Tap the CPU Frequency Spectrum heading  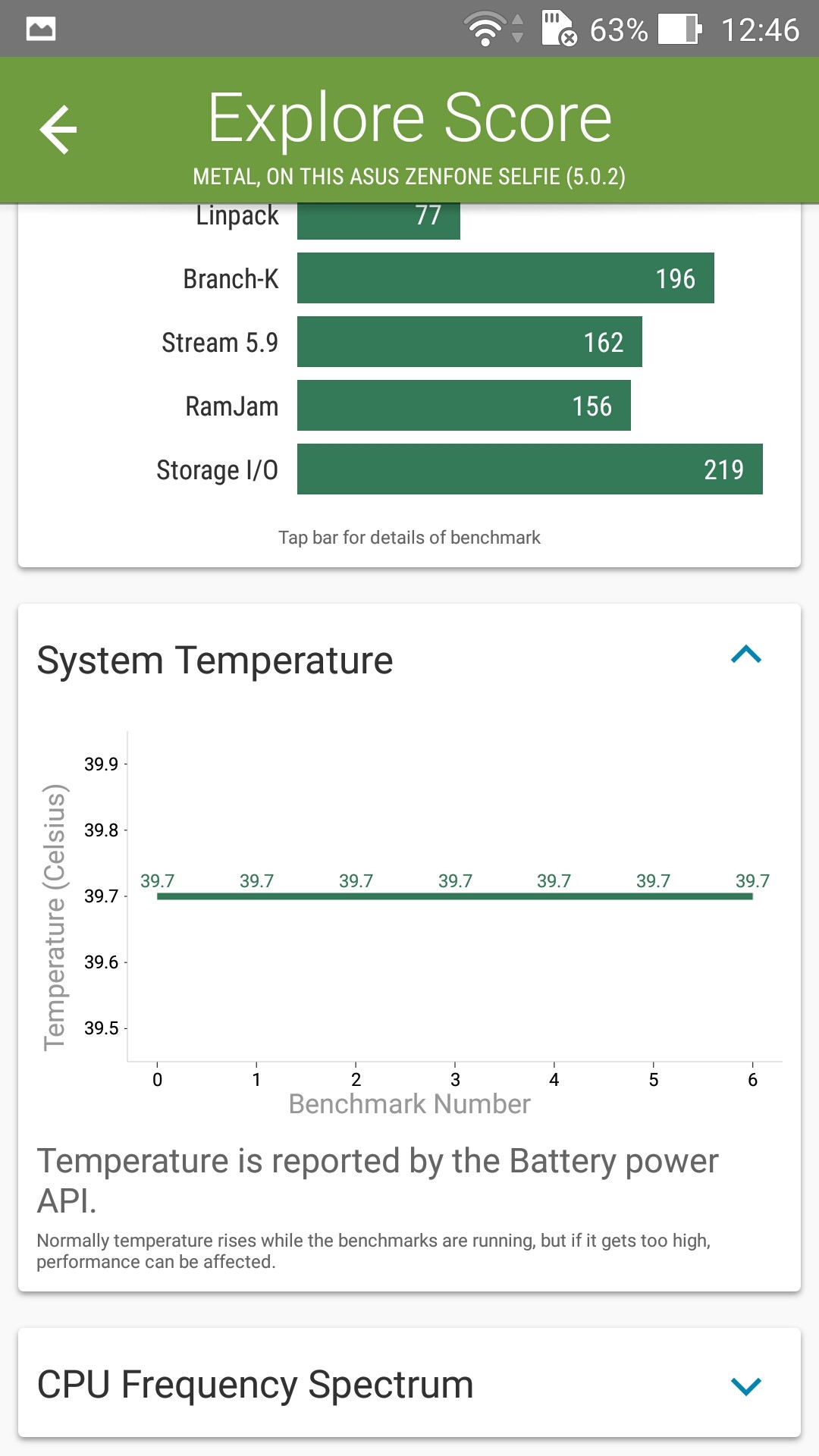[x=256, y=1385]
